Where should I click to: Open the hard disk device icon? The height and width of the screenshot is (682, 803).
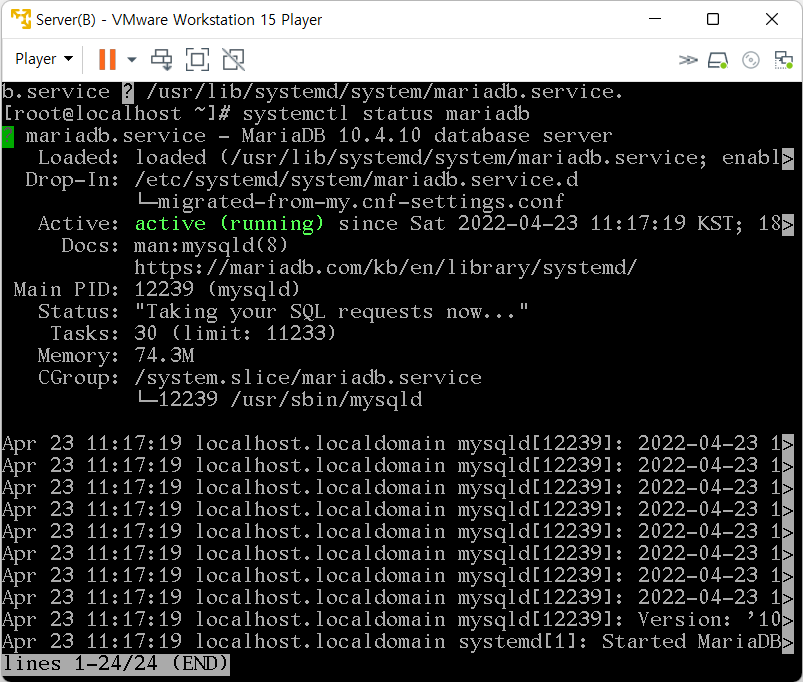tap(717, 60)
